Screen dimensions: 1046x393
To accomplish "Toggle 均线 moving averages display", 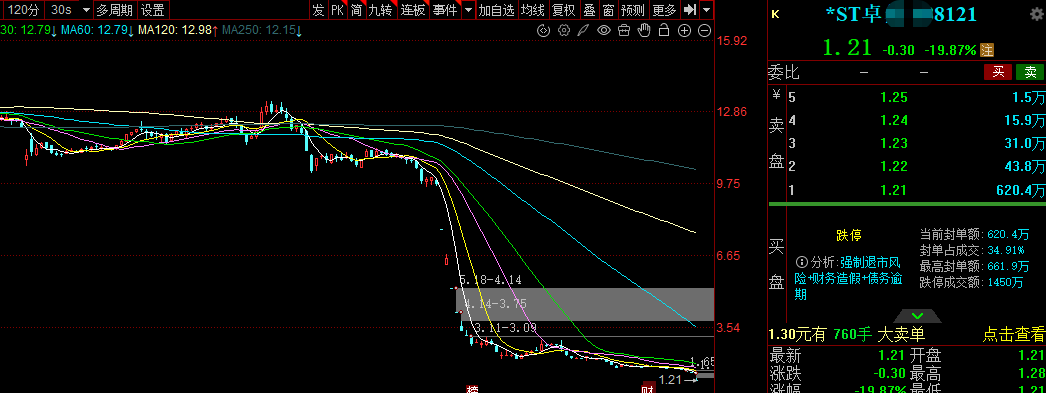I will pos(532,9).
